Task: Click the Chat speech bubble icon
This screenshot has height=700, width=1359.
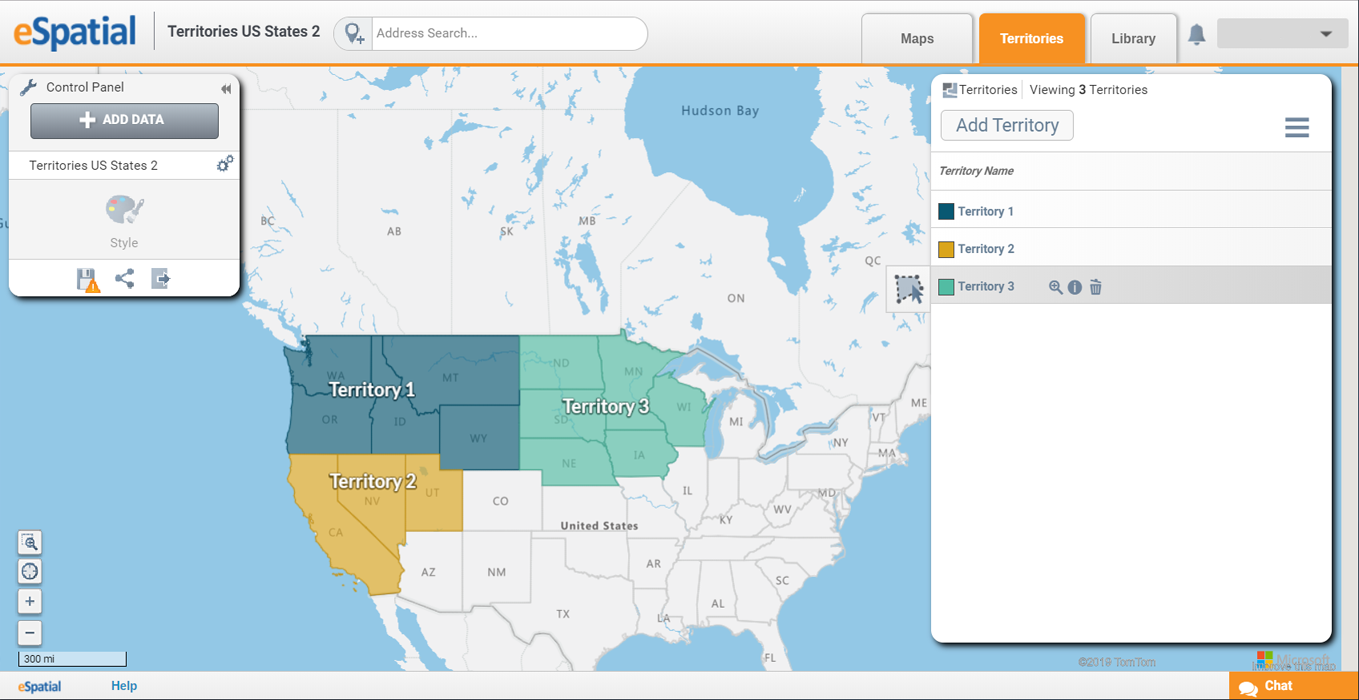Action: click(x=1247, y=688)
